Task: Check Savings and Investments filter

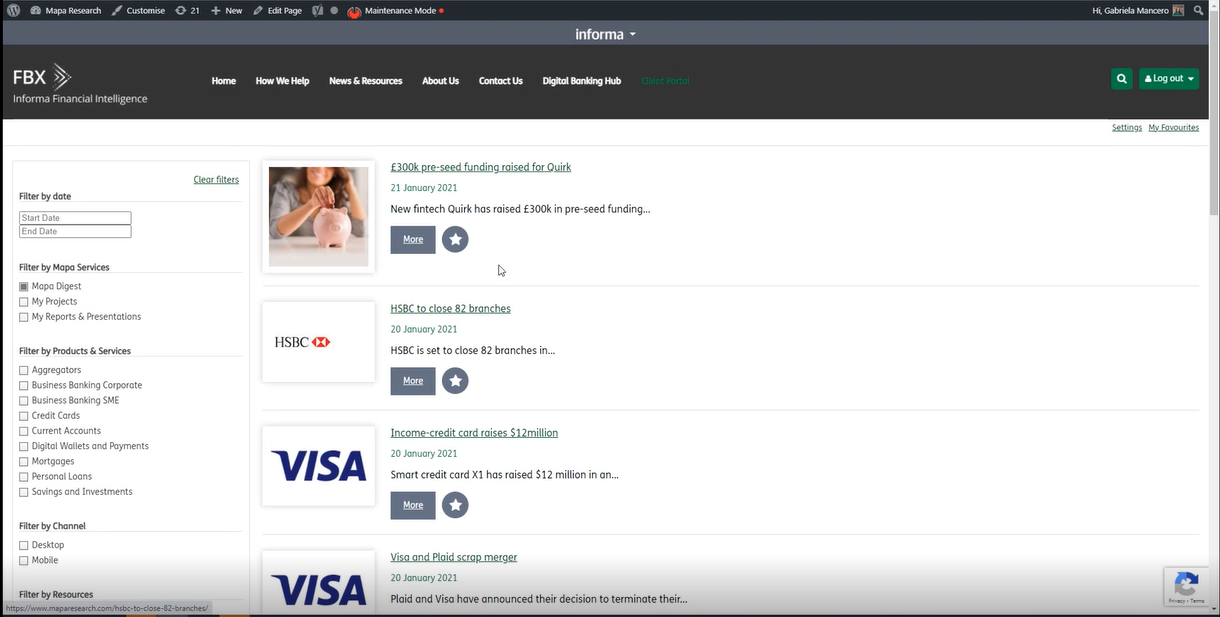Action: tap(24, 492)
